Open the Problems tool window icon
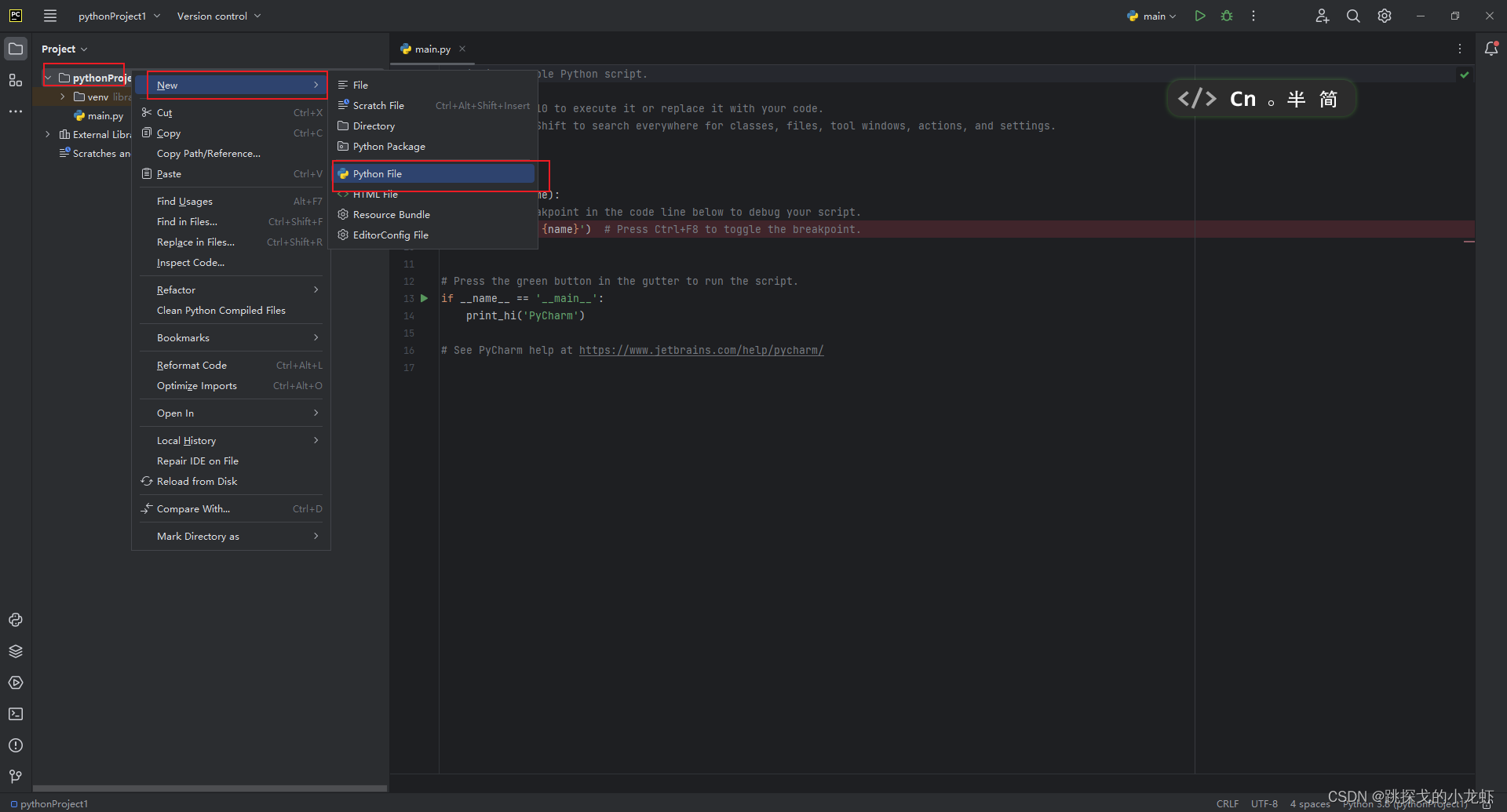The image size is (1507, 812). coord(16,745)
